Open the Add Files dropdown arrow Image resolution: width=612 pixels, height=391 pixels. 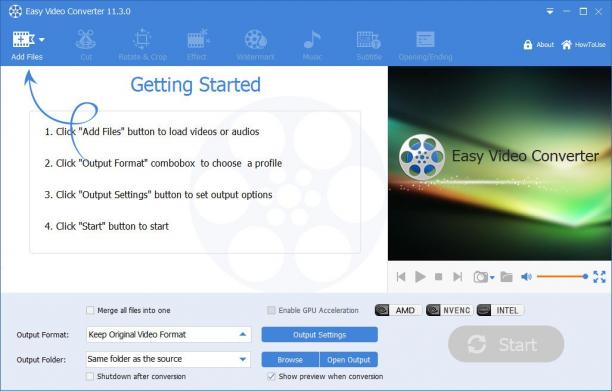(x=42, y=40)
